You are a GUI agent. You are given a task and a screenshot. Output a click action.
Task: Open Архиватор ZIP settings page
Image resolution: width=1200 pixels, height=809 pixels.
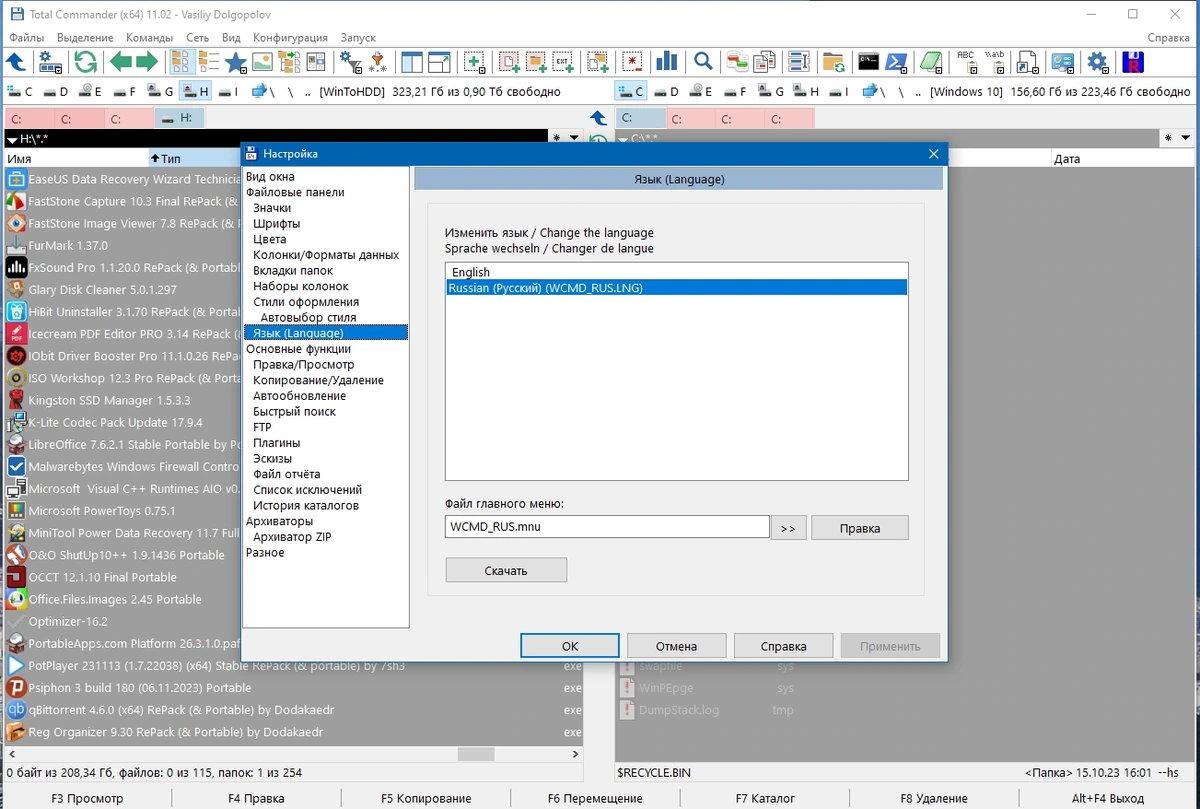coord(292,537)
